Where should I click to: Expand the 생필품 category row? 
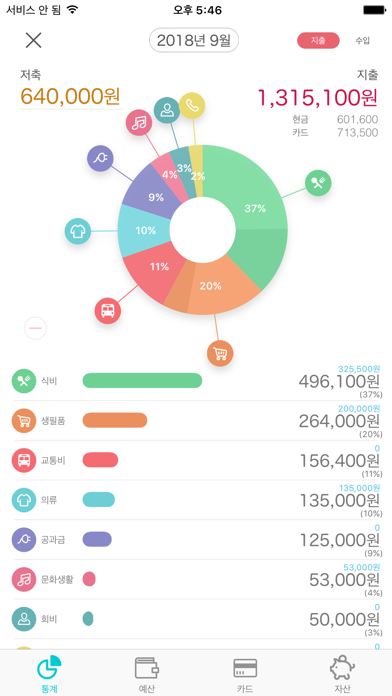(196, 420)
